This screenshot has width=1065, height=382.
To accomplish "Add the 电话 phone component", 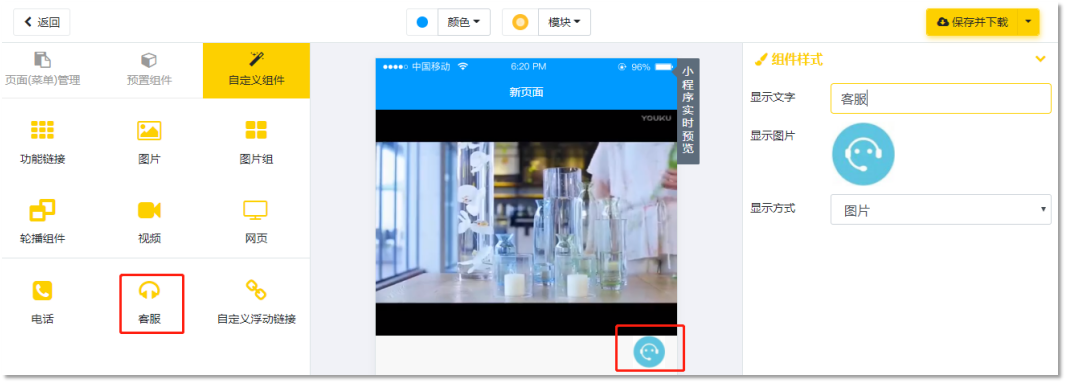I will (43, 302).
